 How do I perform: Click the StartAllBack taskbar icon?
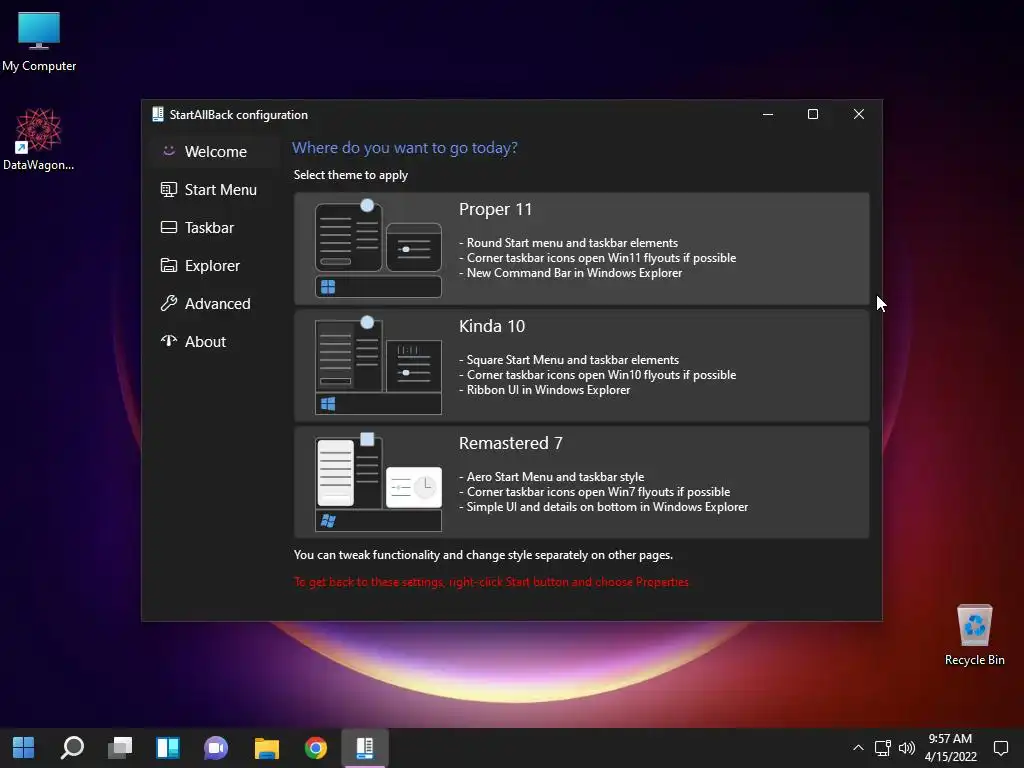364,748
